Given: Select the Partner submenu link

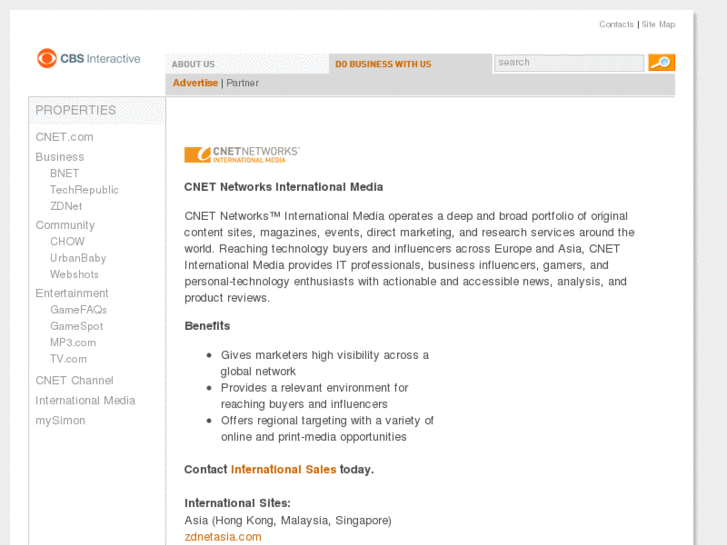Looking at the screenshot, I should [242, 83].
